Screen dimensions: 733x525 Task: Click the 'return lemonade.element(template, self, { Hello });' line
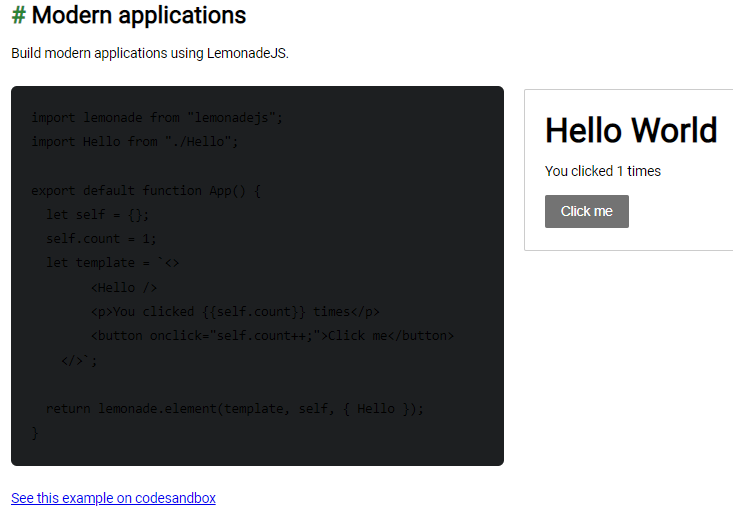(x=235, y=409)
